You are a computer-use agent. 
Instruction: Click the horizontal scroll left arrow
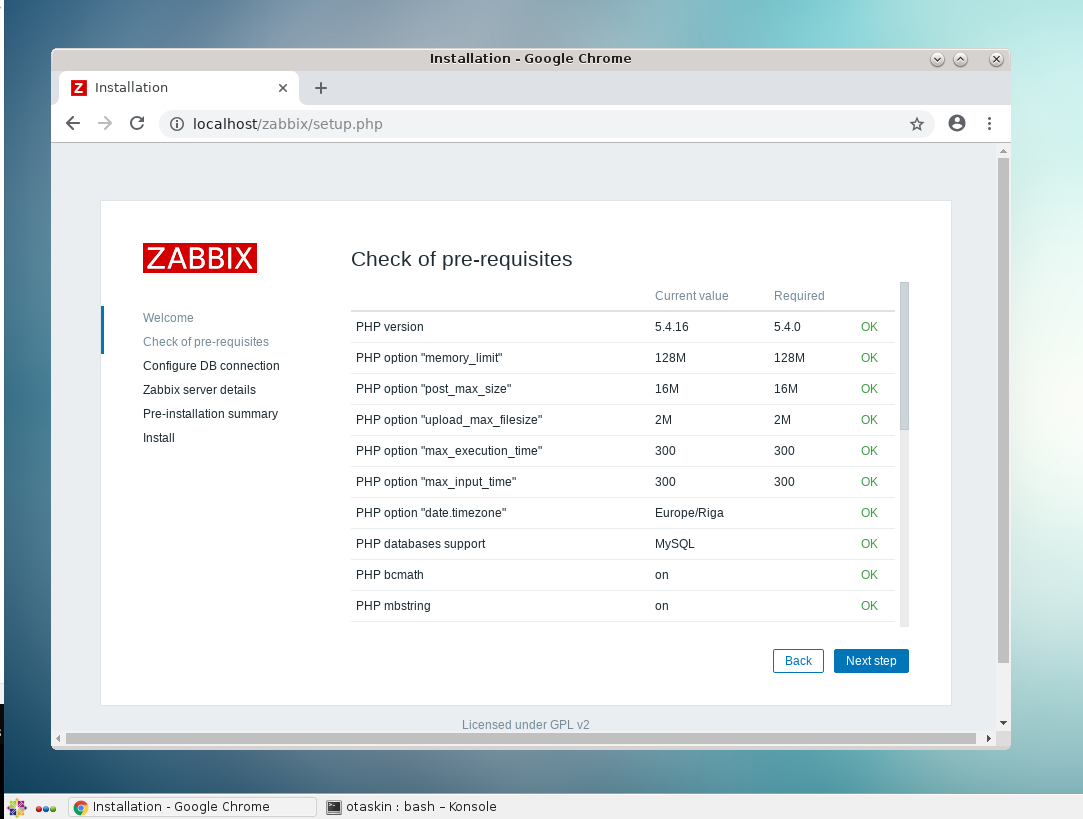pos(58,738)
